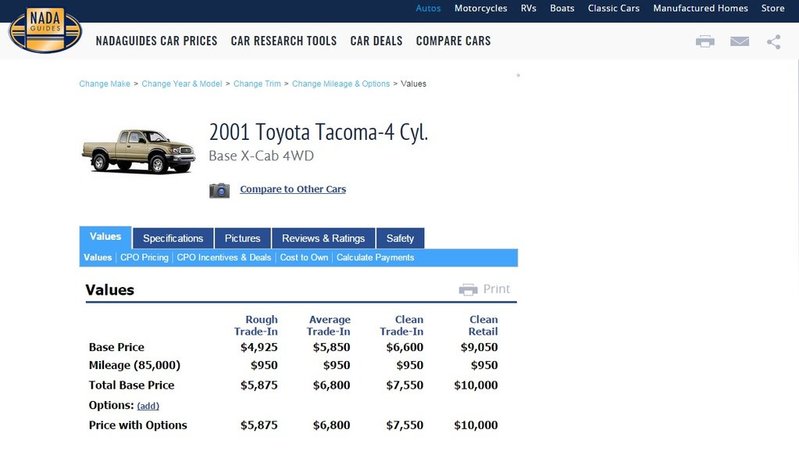The image size is (799, 455).
Task: Click Change Year & Model breadcrumb
Action: tap(182, 84)
